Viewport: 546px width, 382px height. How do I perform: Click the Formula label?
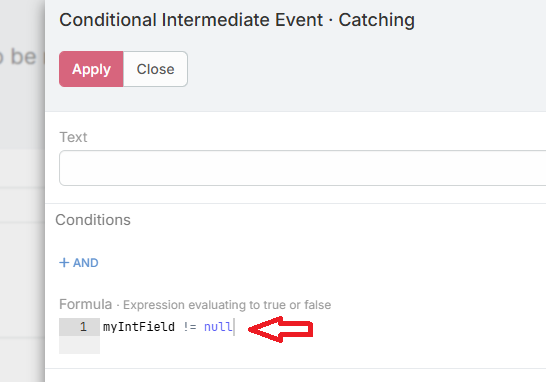(x=85, y=304)
